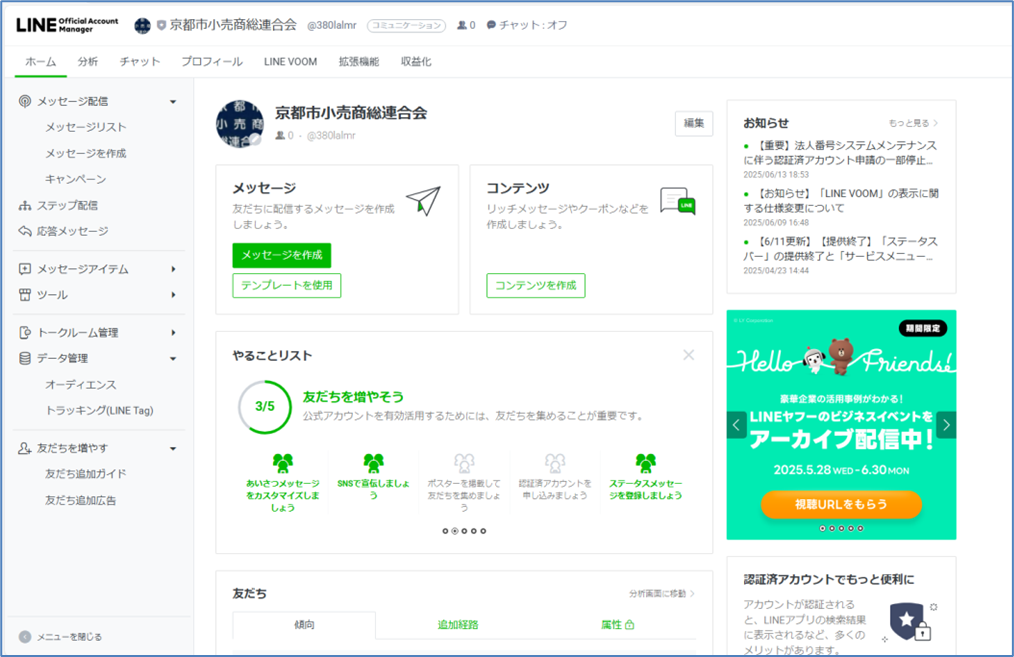Click the トークルーム管理 icon in the sidebar

[x=25, y=332]
